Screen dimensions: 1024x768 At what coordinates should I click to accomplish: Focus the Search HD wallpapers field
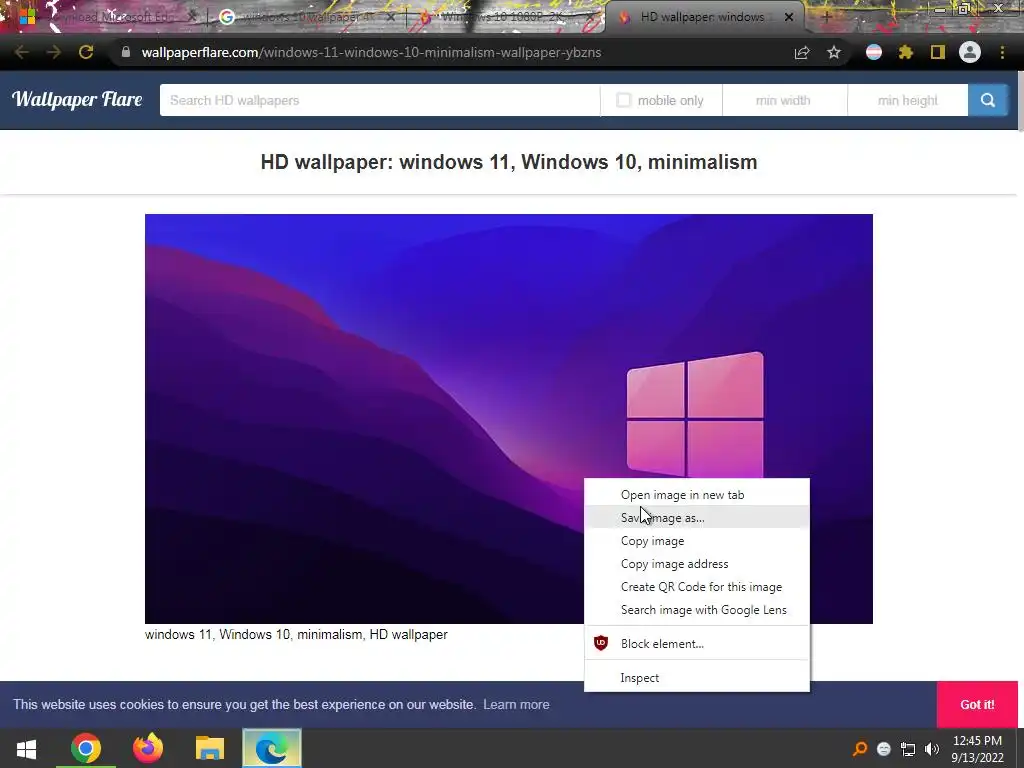click(x=379, y=100)
